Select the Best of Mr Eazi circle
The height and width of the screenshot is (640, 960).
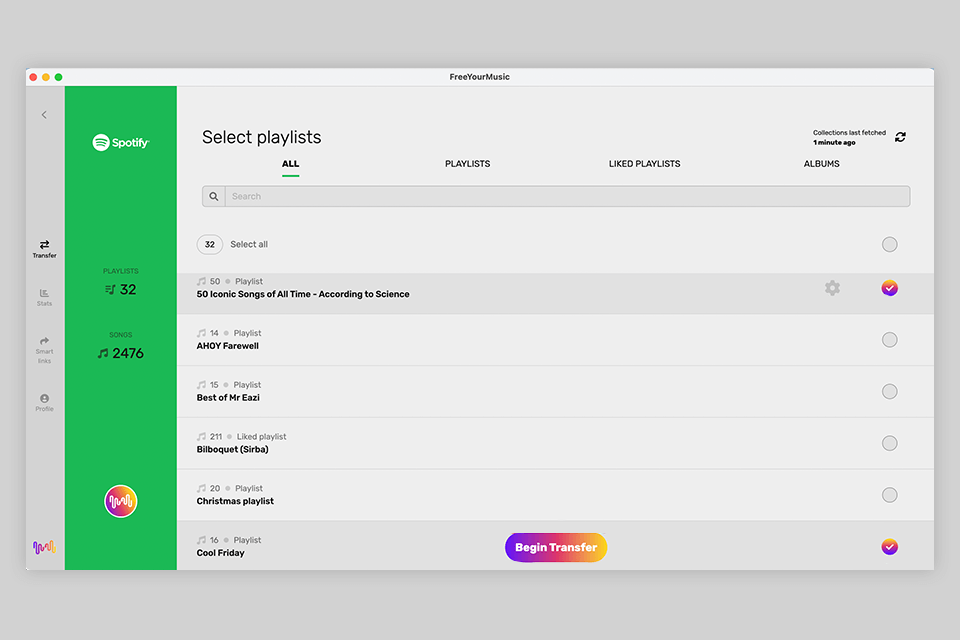890,391
